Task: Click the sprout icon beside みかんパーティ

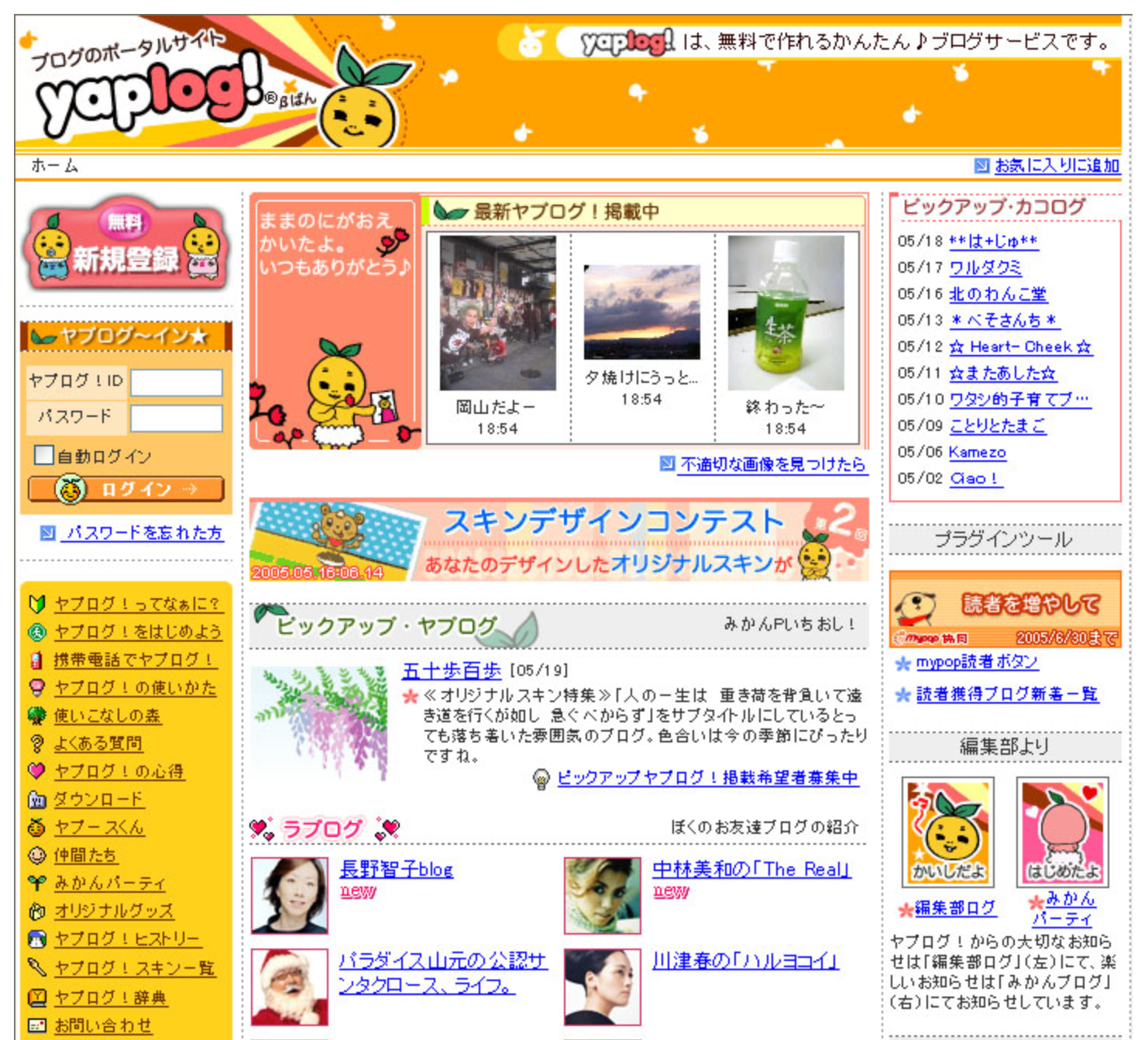Action: (x=36, y=883)
